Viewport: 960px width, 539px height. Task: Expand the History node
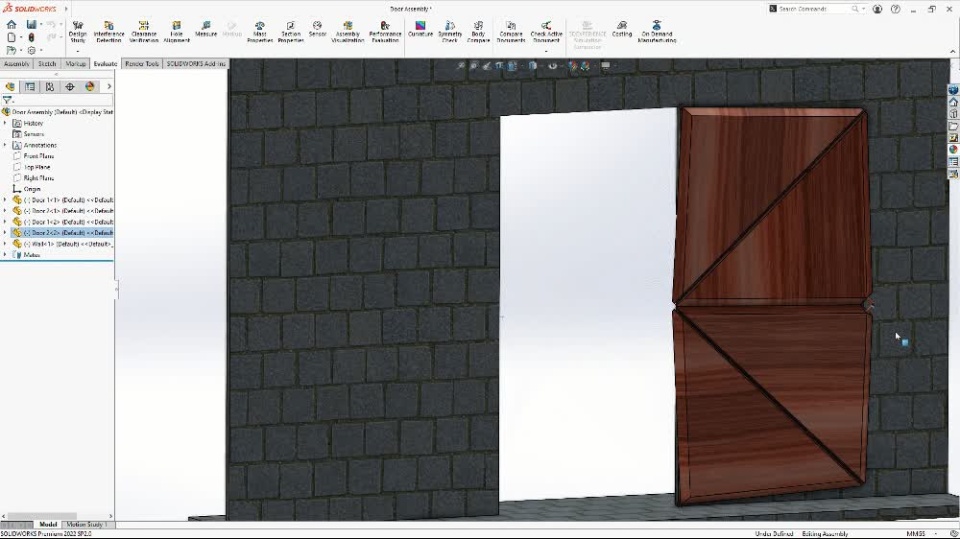(6, 123)
